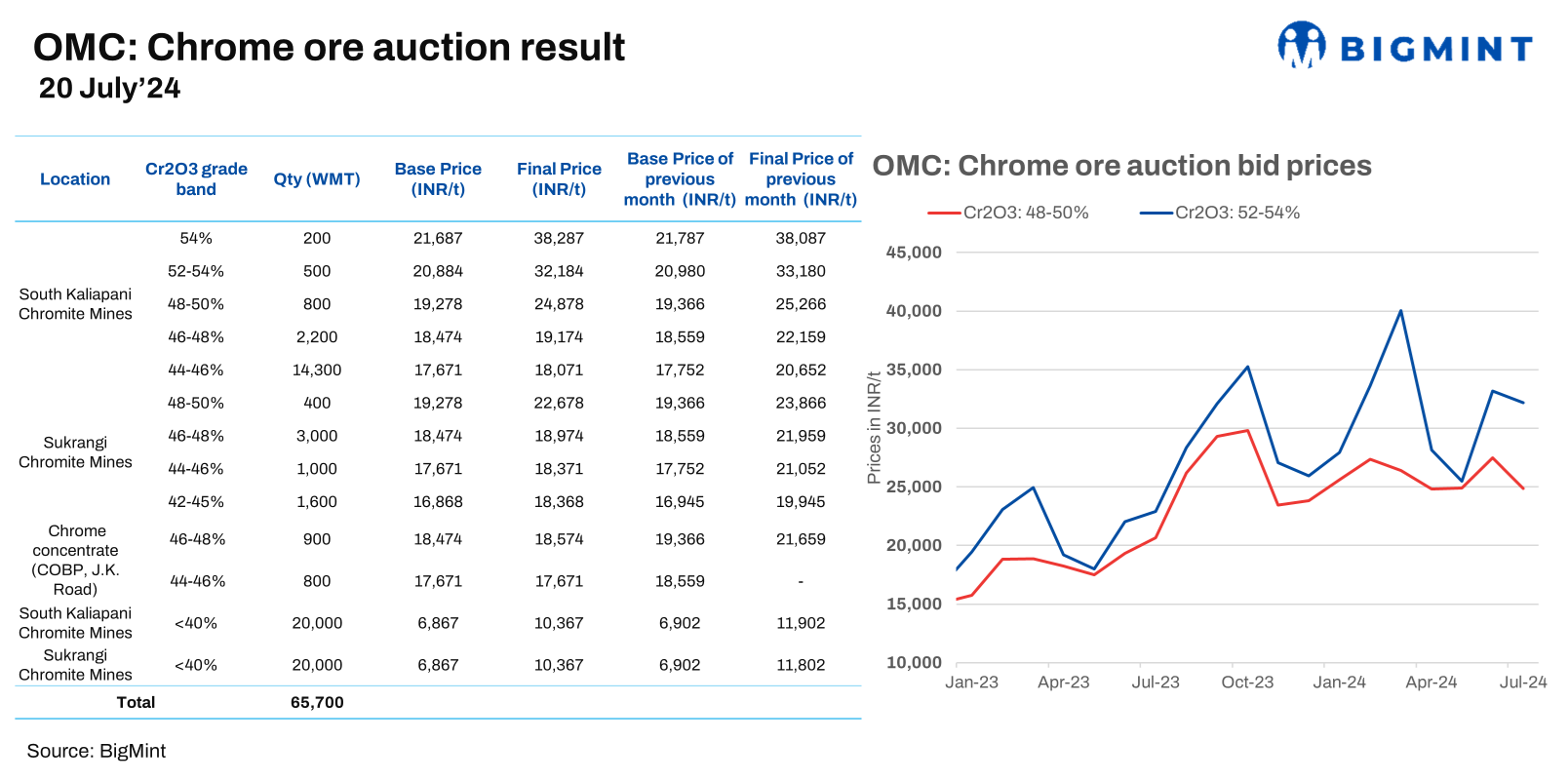
Task: Select Base Price of previous month header
Action: pos(680,179)
